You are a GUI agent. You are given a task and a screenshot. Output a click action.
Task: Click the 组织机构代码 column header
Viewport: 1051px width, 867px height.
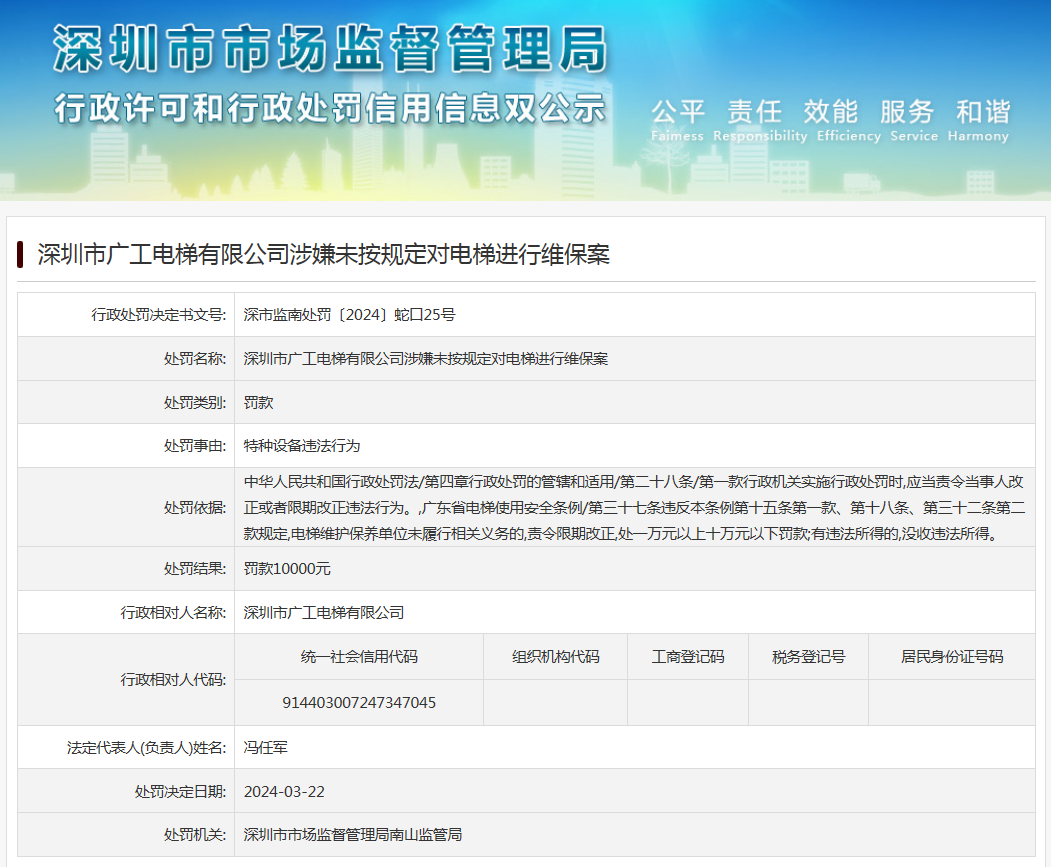[556, 656]
